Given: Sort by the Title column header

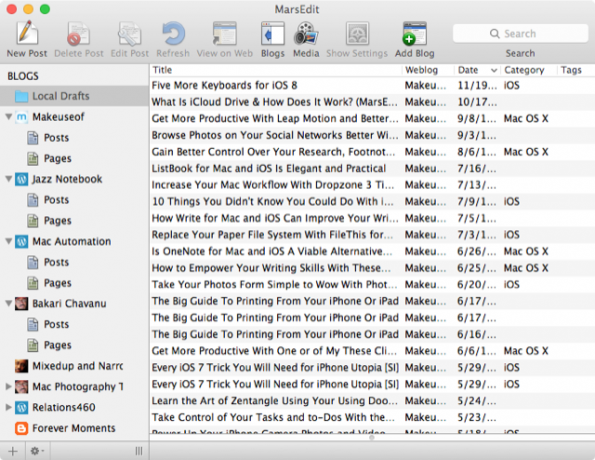Looking at the screenshot, I should (x=275, y=70).
